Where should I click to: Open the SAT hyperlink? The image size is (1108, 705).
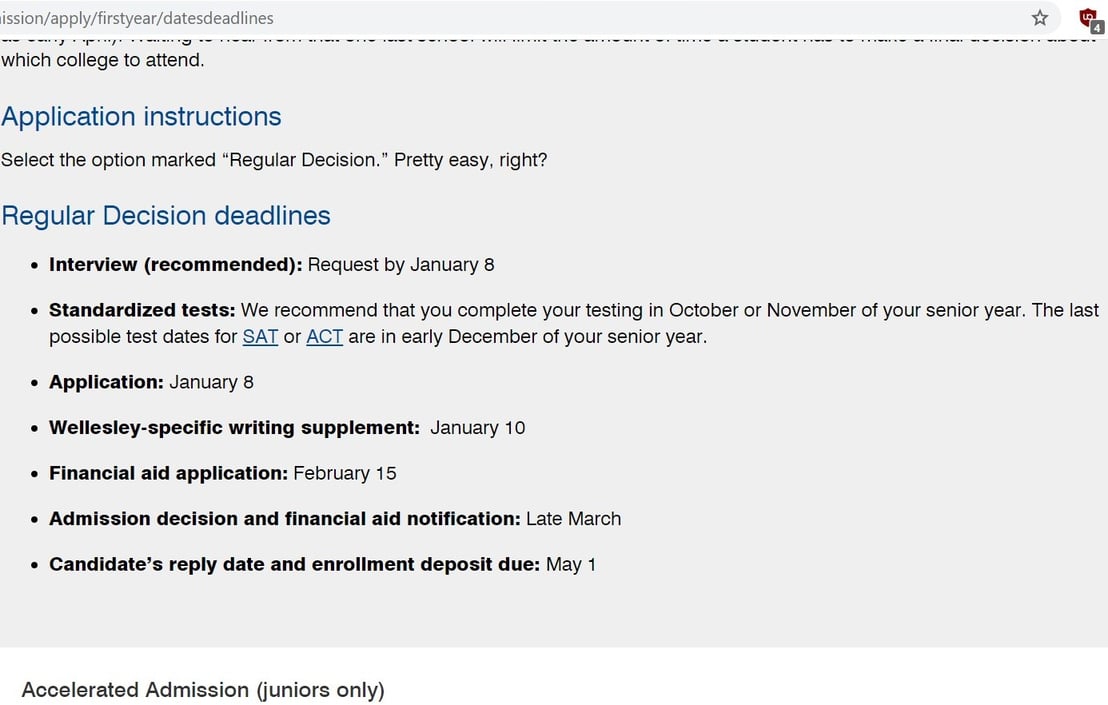point(259,337)
